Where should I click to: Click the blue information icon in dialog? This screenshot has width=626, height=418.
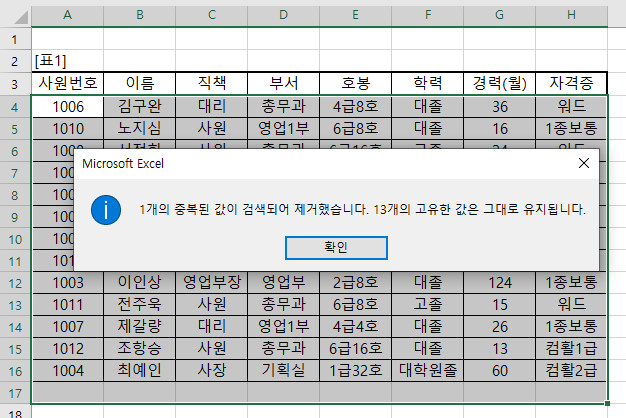pyautogui.click(x=106, y=210)
